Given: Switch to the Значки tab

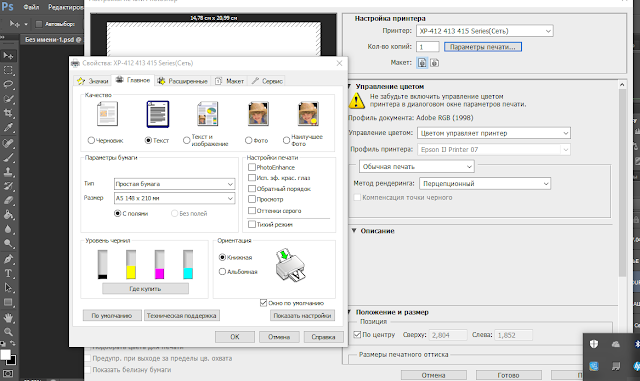Looking at the screenshot, I should [93, 81].
